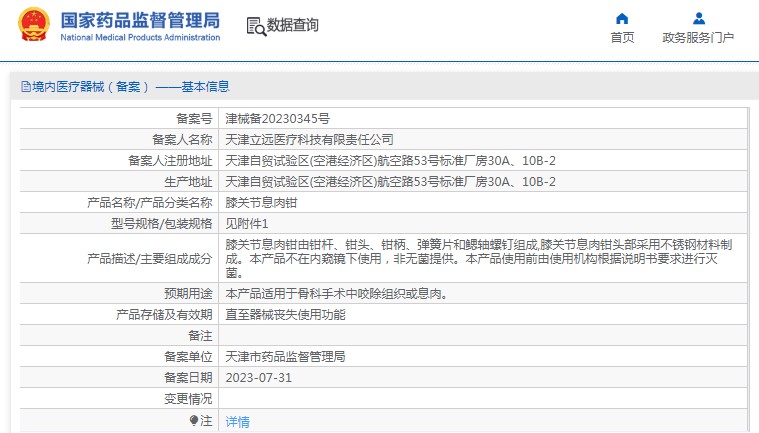Select 直至器械丧失使用功能 value

click(x=285, y=315)
